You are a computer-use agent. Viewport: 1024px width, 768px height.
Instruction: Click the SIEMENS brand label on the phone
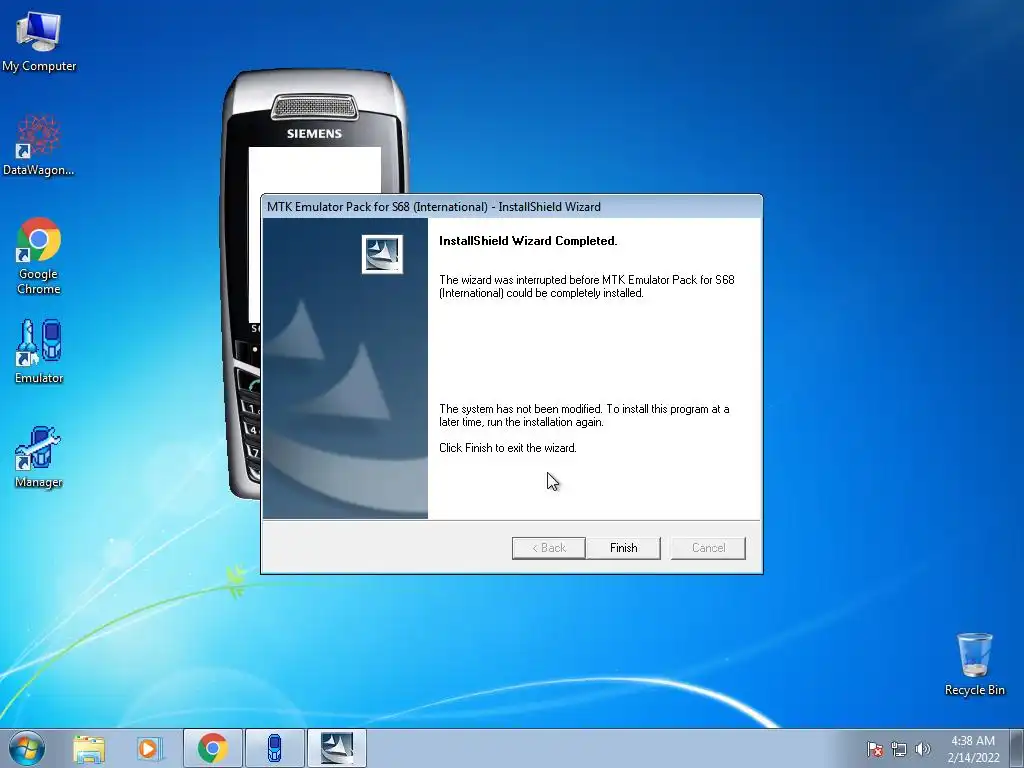(314, 134)
